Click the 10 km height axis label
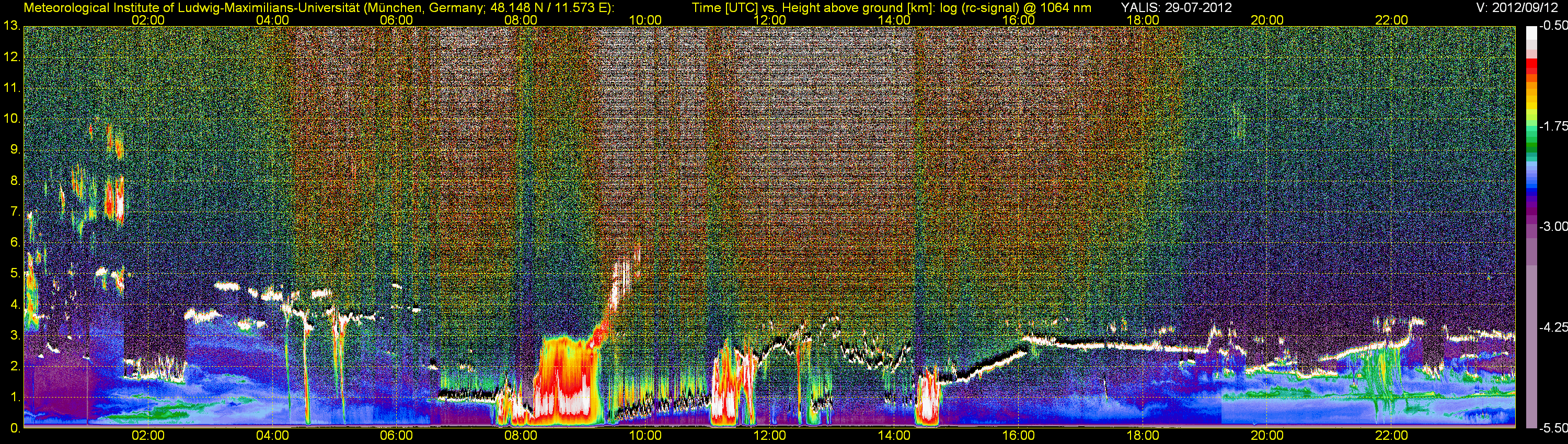The image size is (1568, 444). (x=11, y=119)
